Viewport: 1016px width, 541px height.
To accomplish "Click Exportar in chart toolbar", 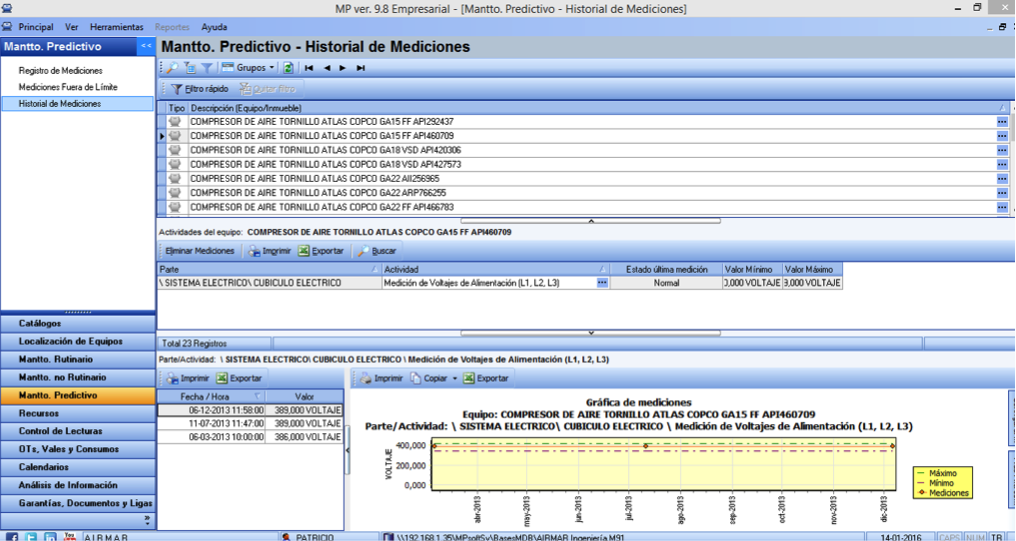I will (486, 378).
